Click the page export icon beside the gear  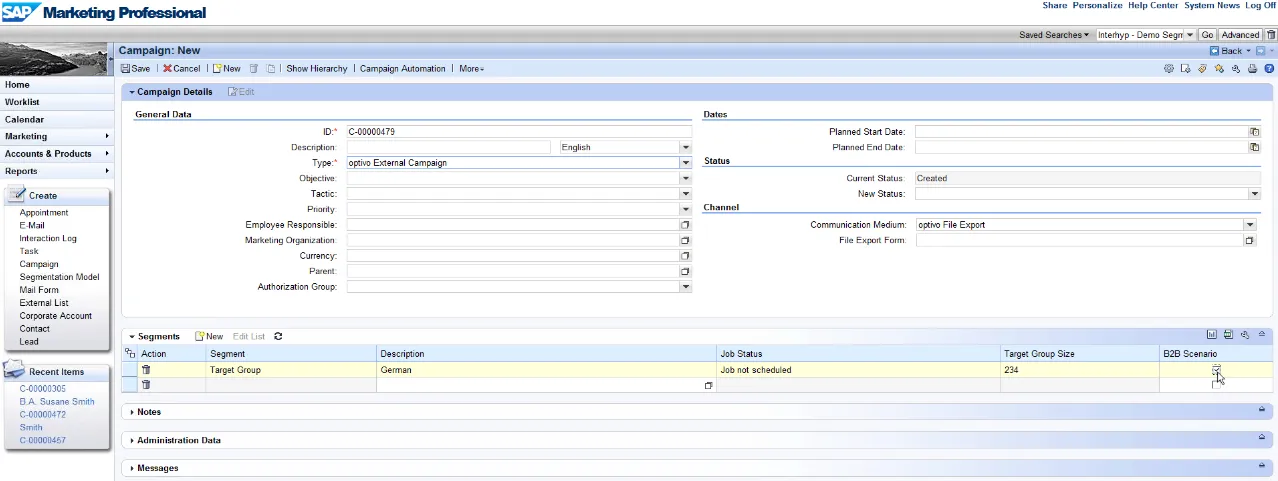[1185, 69]
